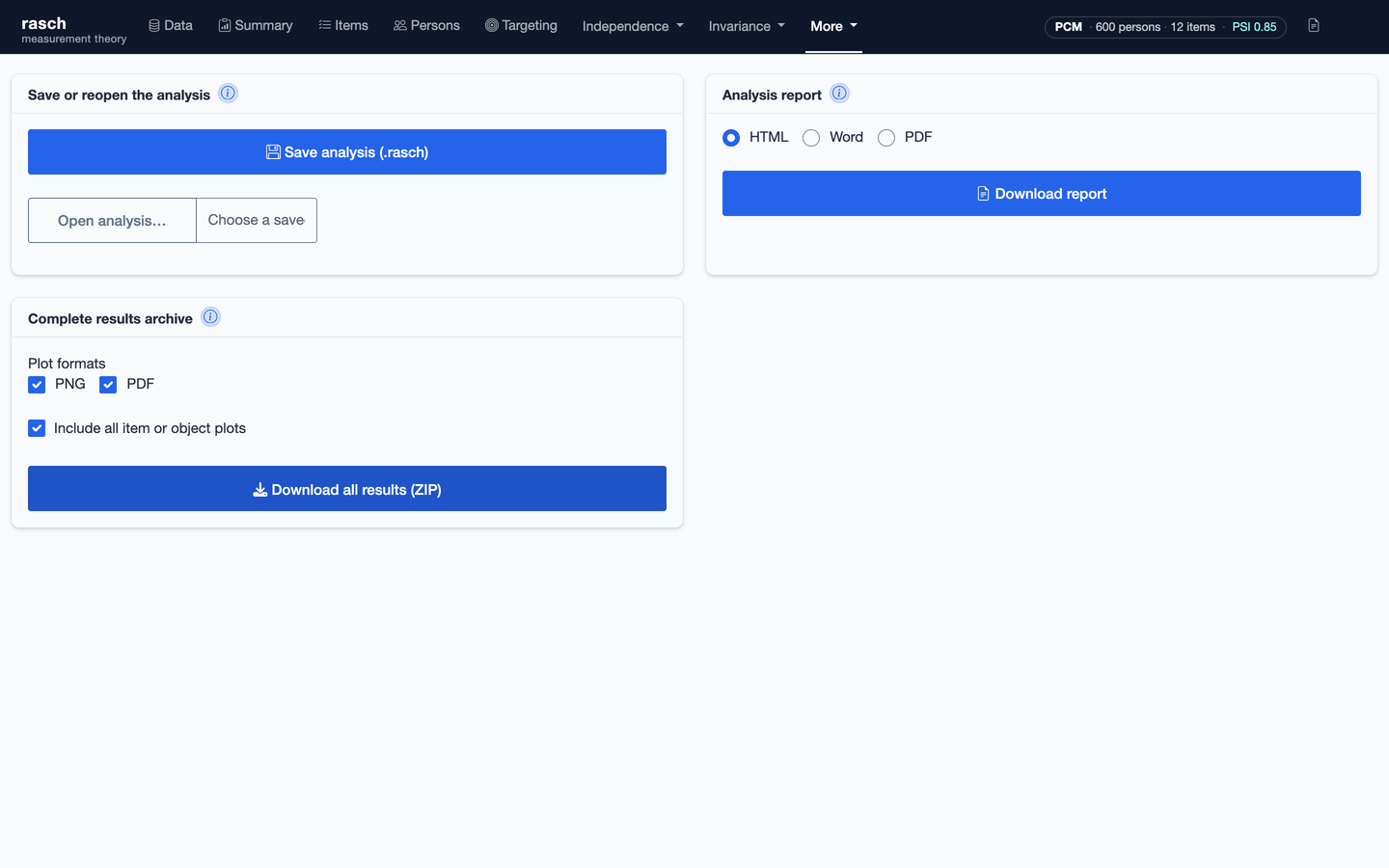Go to the Summary tab
1389x868 pixels.
tap(256, 25)
